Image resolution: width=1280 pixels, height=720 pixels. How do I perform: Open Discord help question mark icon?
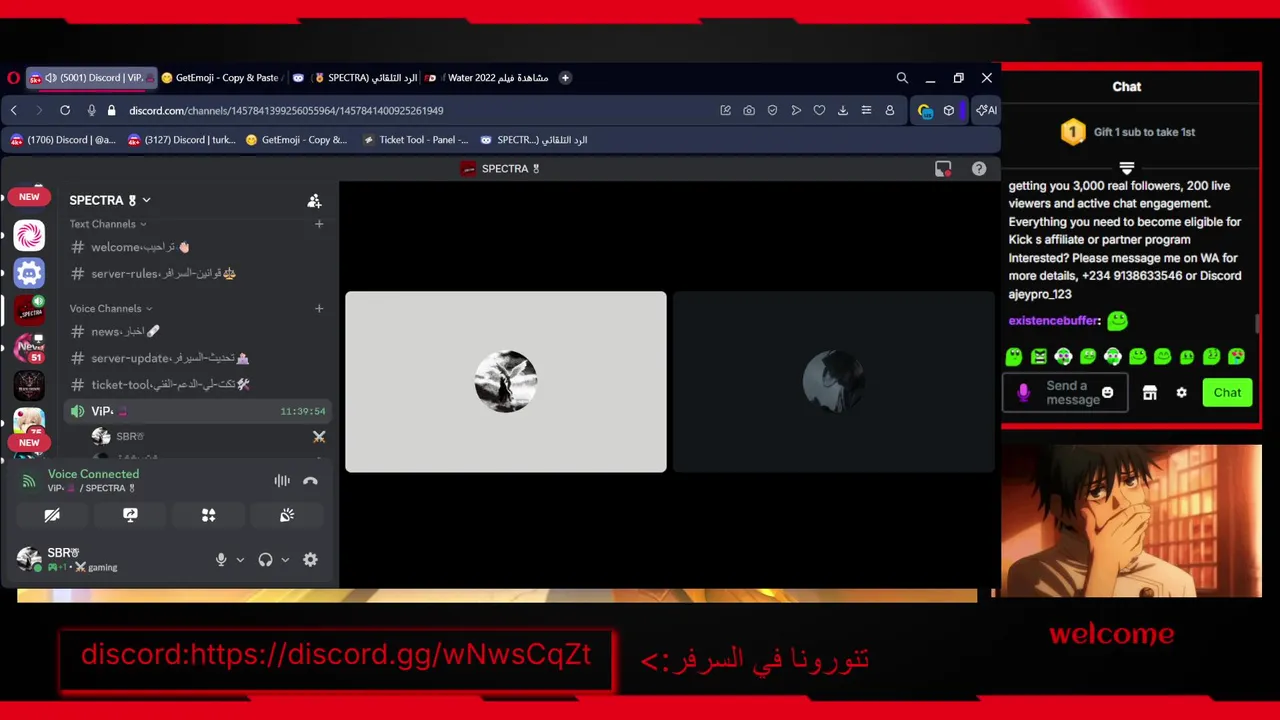(979, 169)
